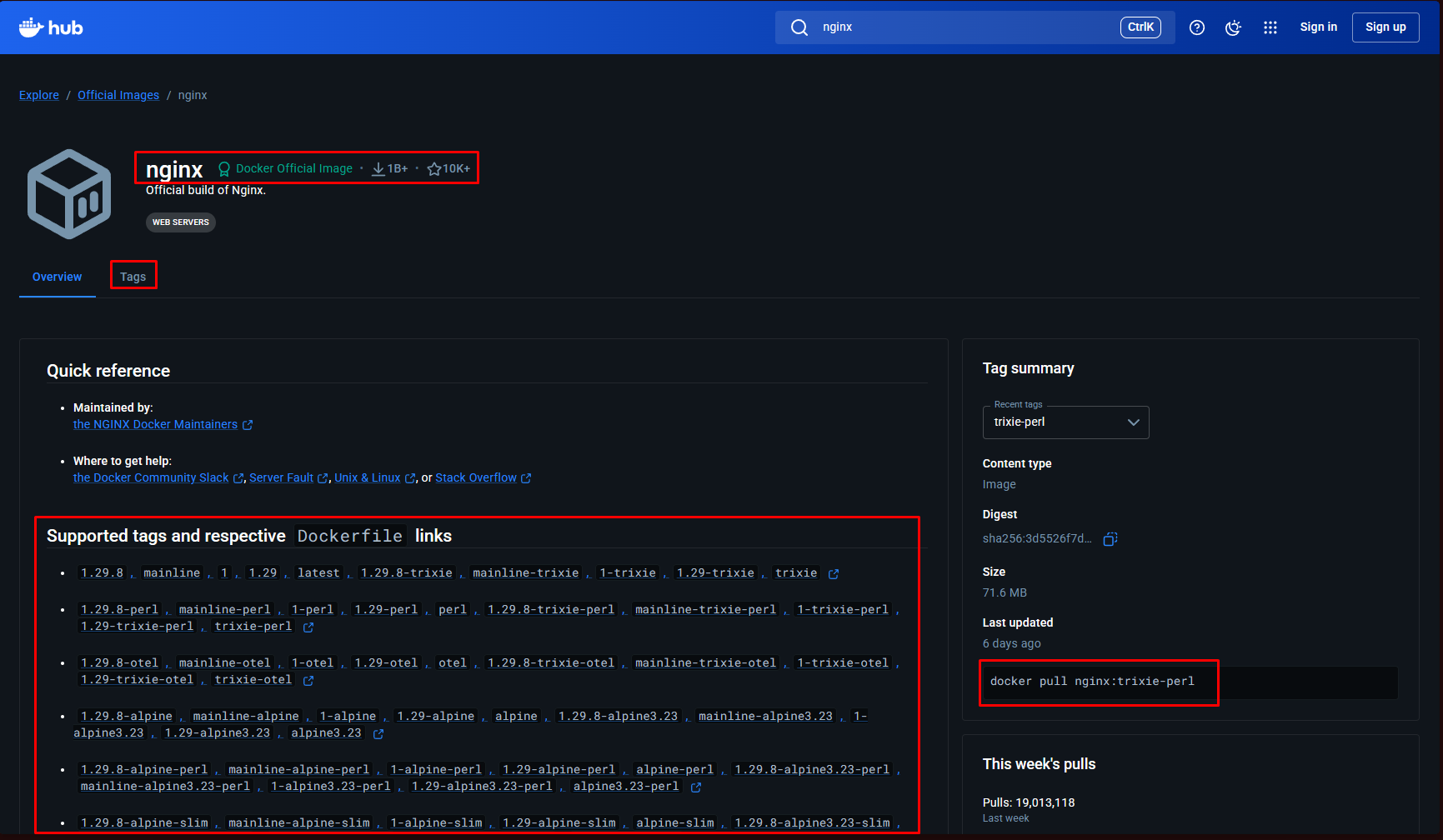Screen dimensions: 1443x840
Task: Open the Unix & Linux link
Action: 368,477
